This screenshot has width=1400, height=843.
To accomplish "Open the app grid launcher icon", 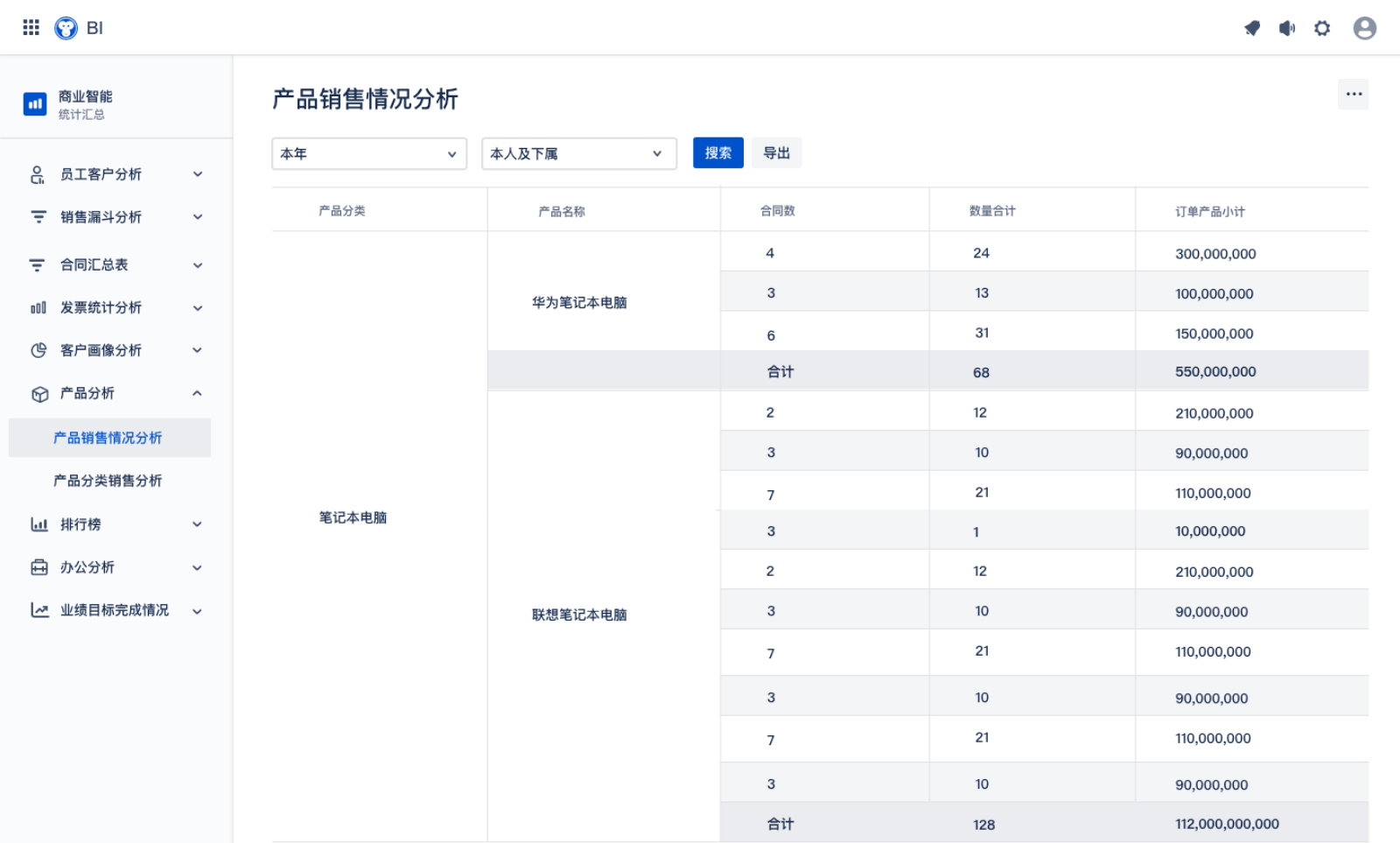I will pos(31,28).
